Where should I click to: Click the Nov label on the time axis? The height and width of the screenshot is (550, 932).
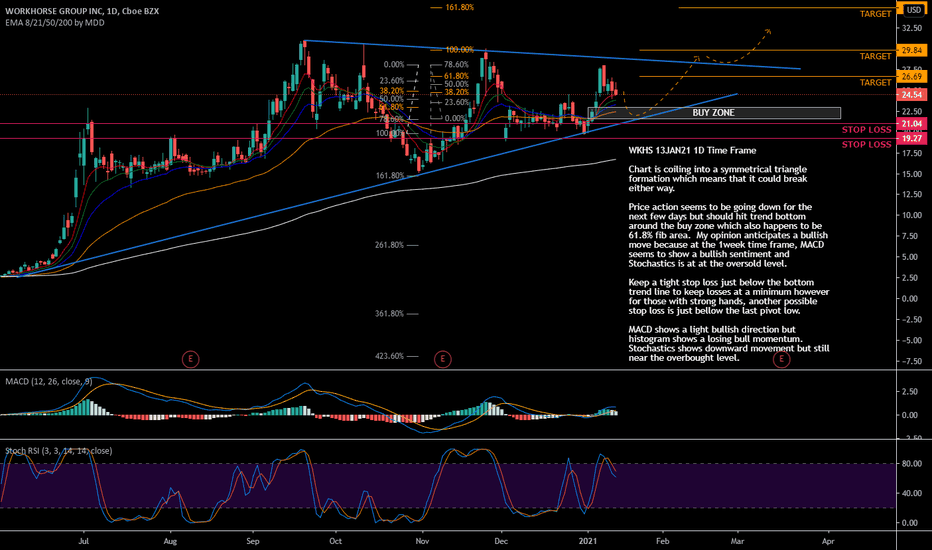pos(422,541)
